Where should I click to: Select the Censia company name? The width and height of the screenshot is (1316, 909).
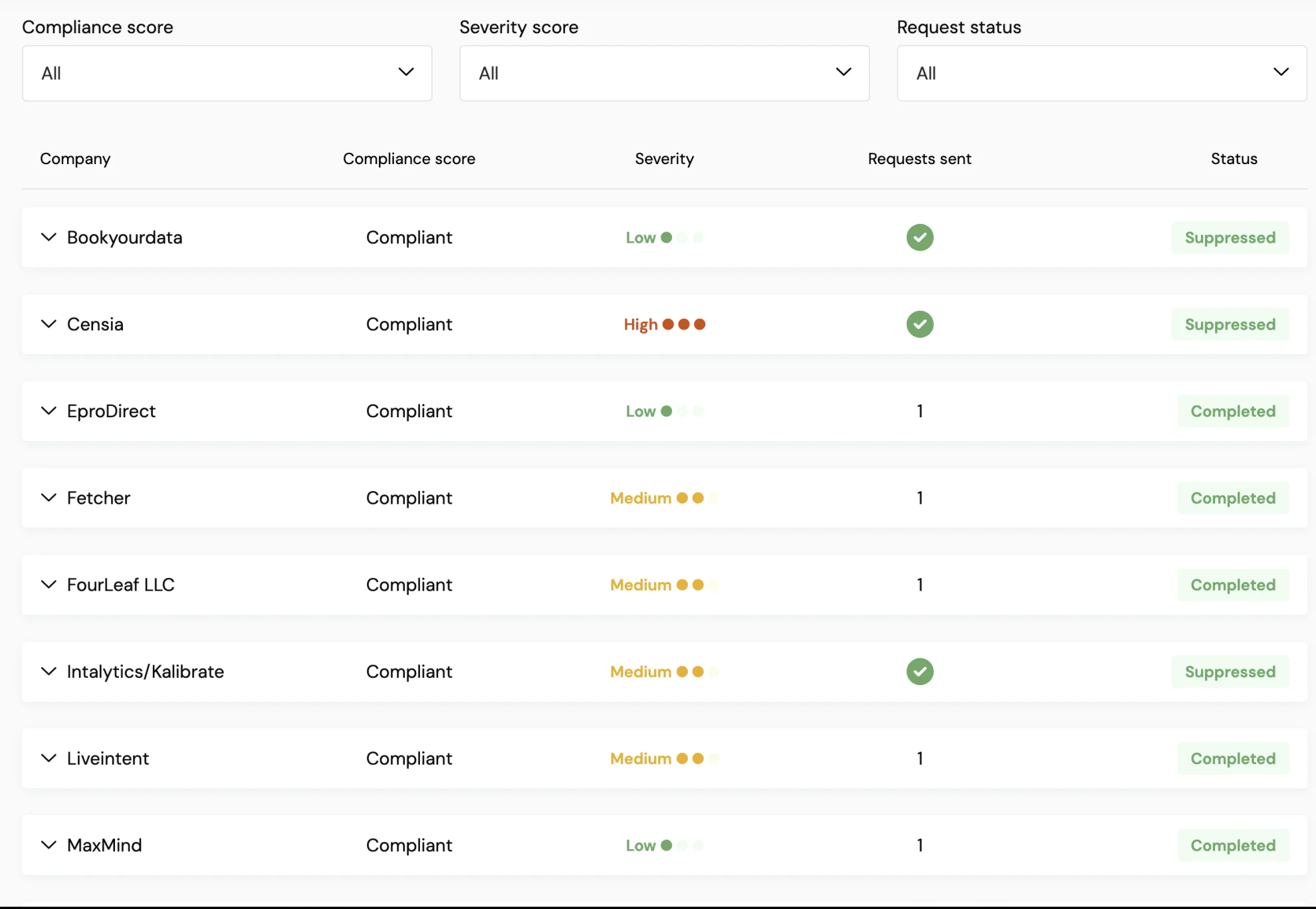(x=95, y=324)
